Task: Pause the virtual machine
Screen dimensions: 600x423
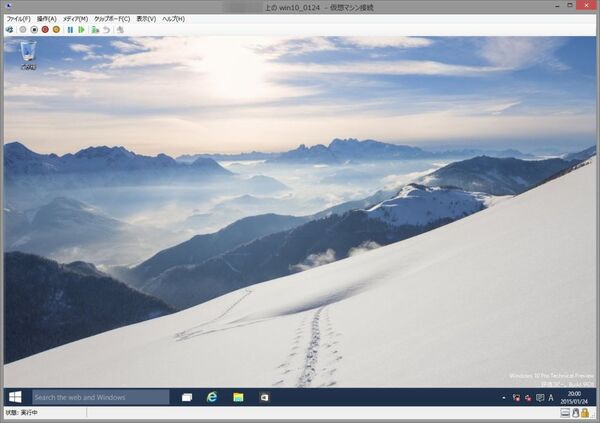Action: coord(70,29)
